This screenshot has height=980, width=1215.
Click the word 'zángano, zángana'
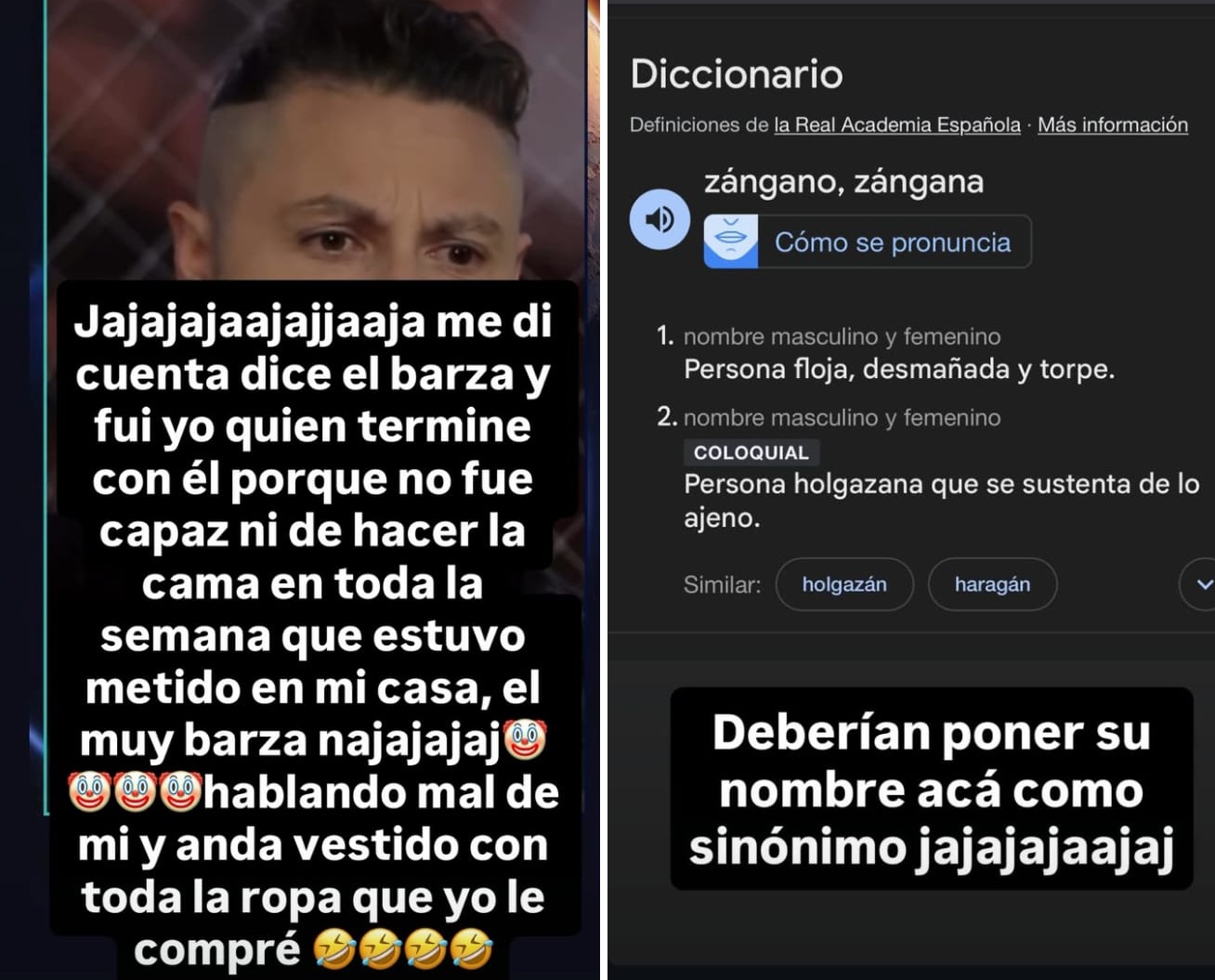pos(843,182)
